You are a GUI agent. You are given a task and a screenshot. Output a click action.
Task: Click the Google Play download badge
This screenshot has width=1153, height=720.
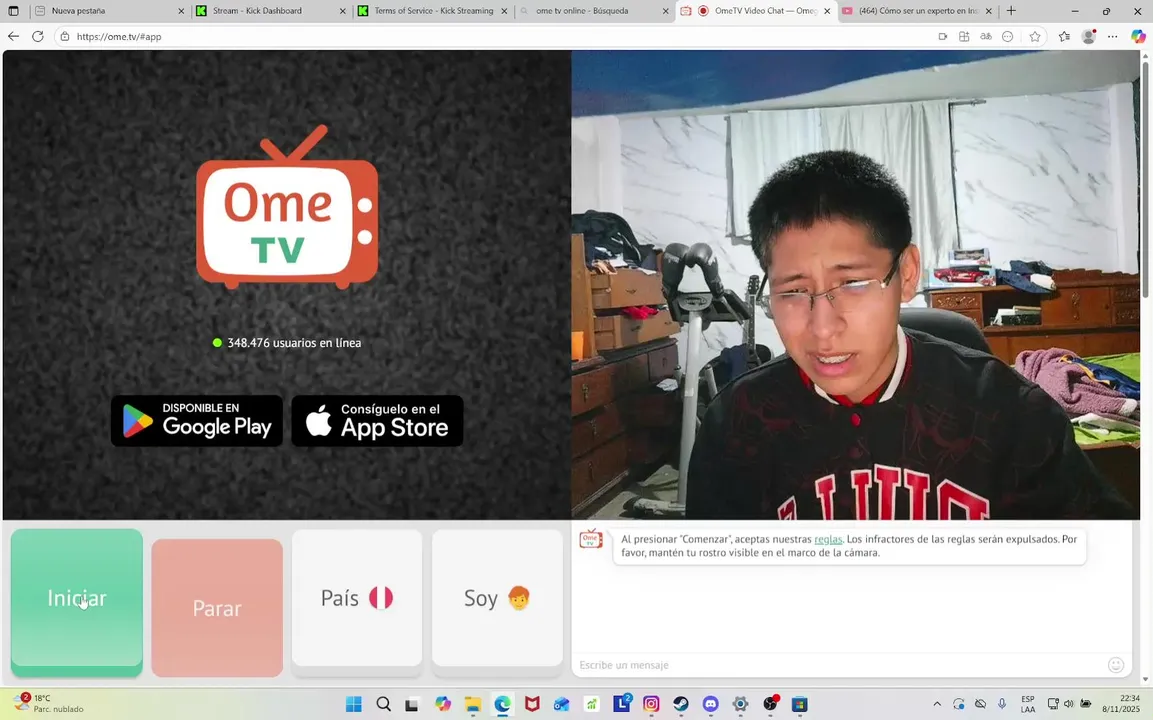tap(196, 421)
